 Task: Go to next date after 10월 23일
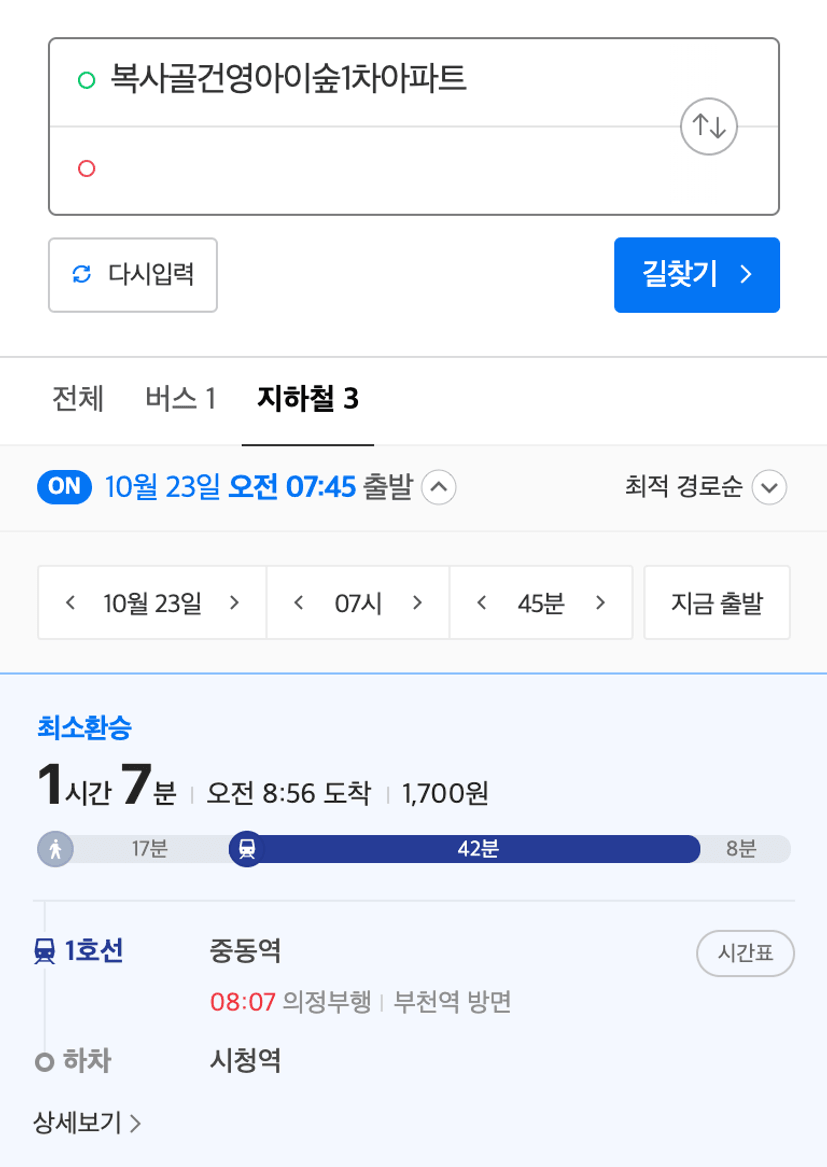click(234, 603)
